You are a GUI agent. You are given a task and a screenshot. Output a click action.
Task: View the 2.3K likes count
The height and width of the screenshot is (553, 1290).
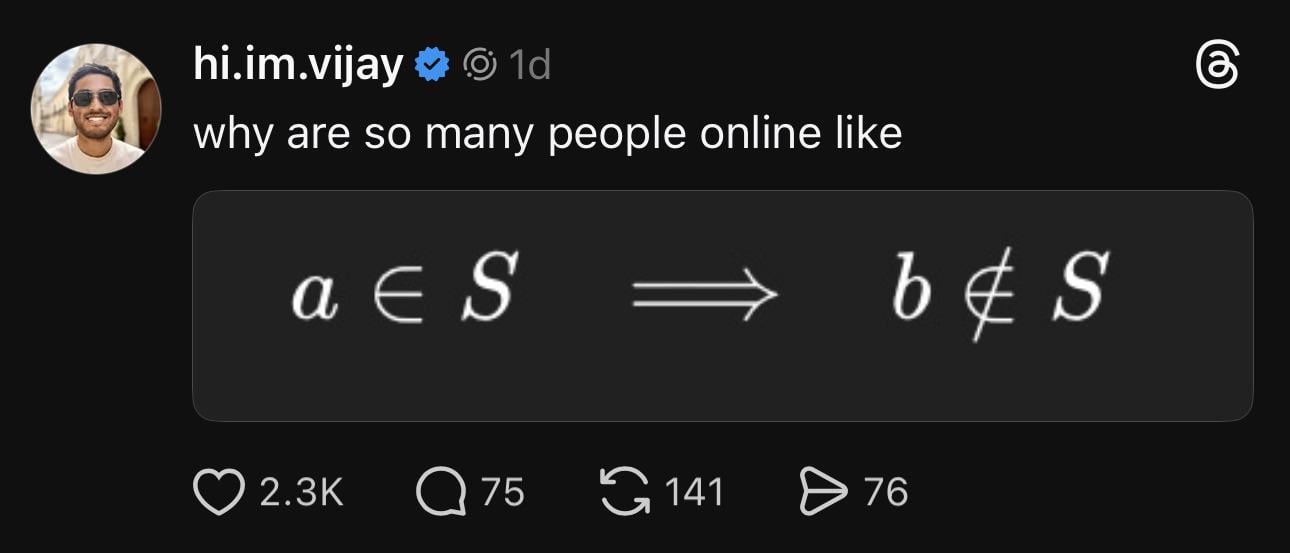(x=301, y=492)
